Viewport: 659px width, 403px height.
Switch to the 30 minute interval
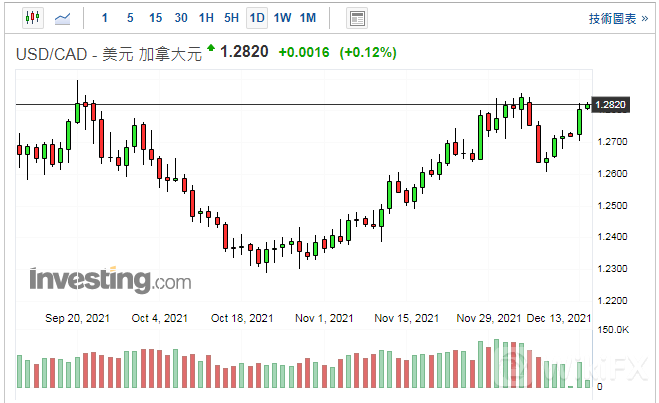tap(181, 18)
